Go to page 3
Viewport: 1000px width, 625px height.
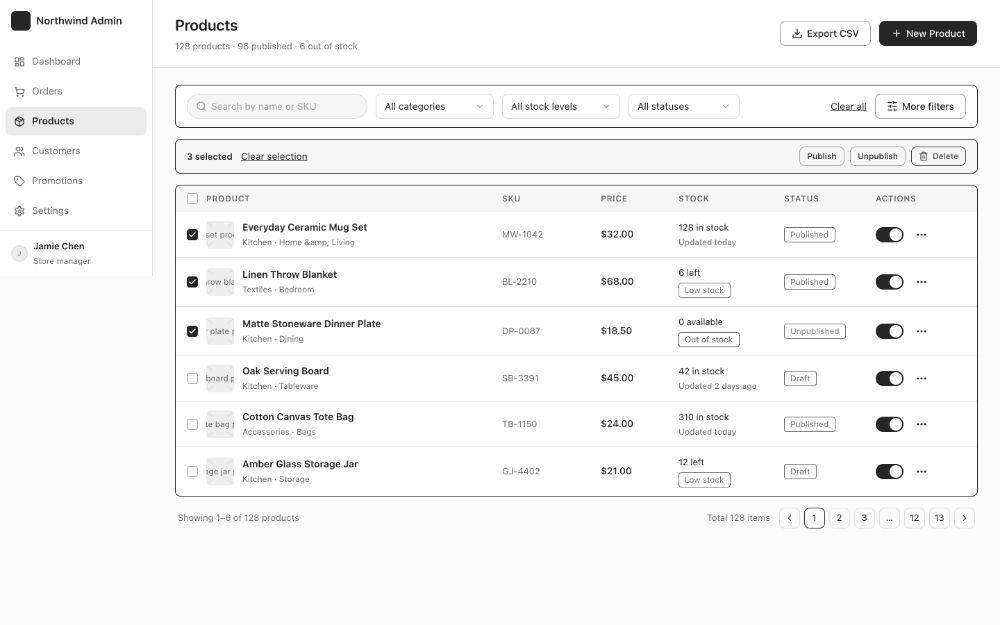(x=864, y=518)
